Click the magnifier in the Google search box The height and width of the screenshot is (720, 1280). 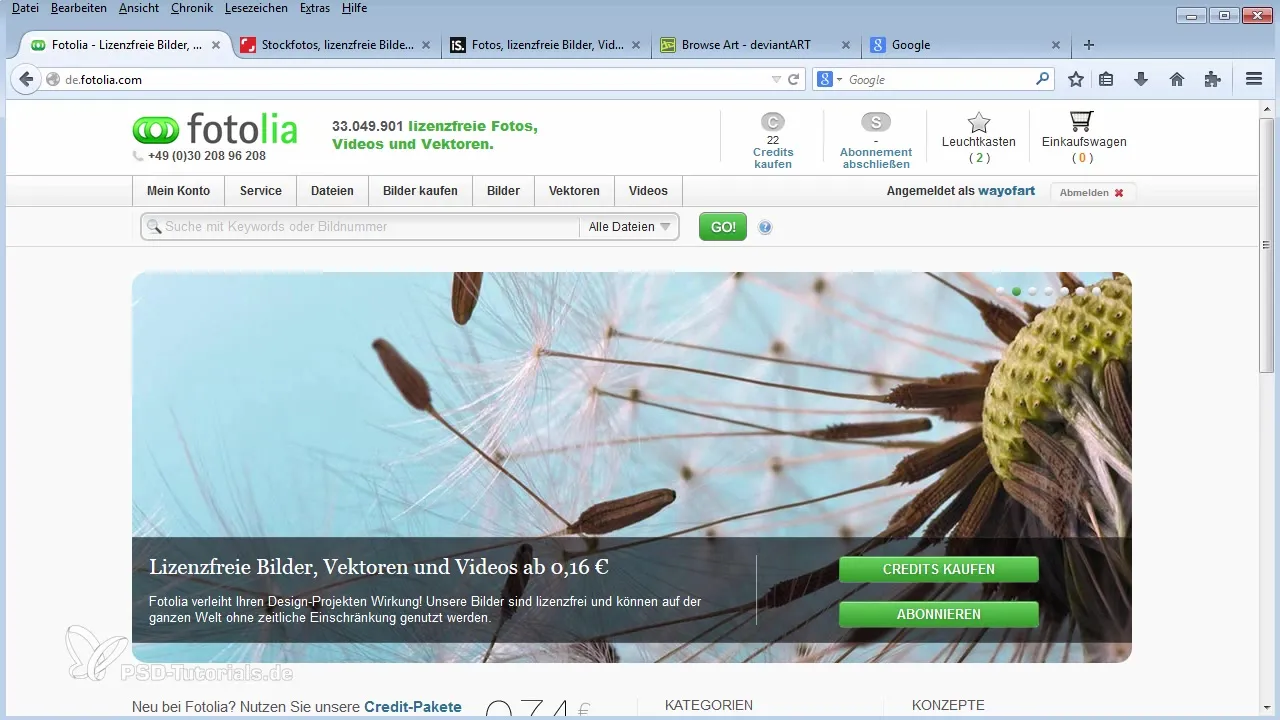coord(1043,78)
